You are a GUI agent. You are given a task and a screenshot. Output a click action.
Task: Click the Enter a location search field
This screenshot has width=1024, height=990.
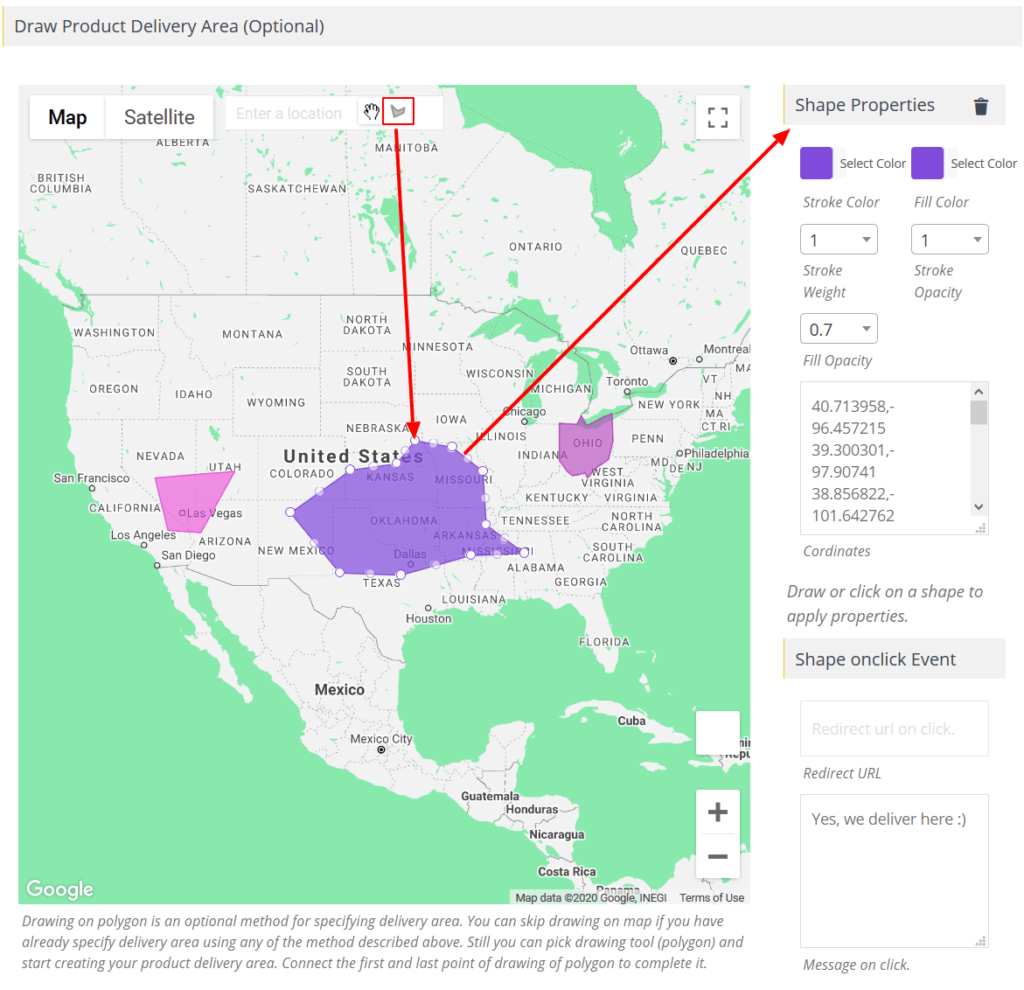[290, 112]
